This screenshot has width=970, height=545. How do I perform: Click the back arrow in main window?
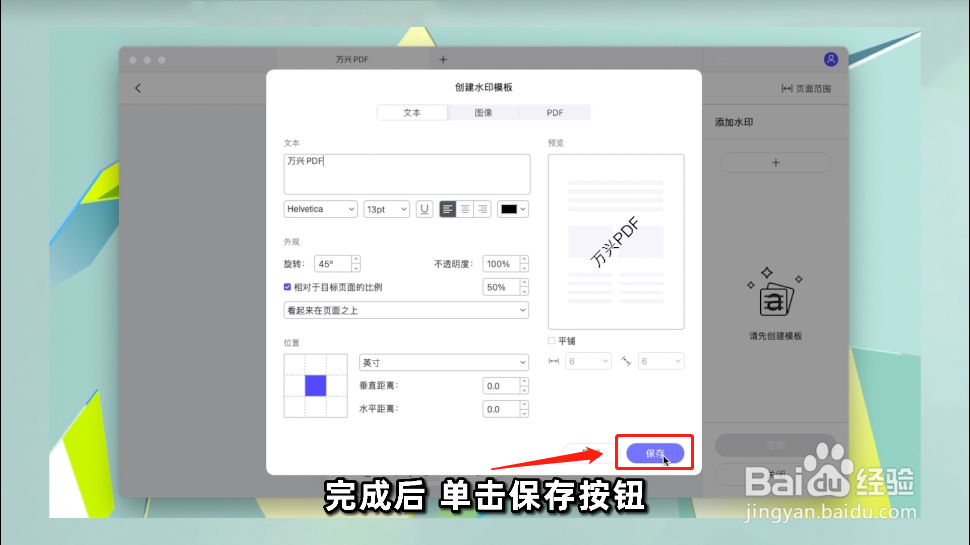click(x=138, y=88)
